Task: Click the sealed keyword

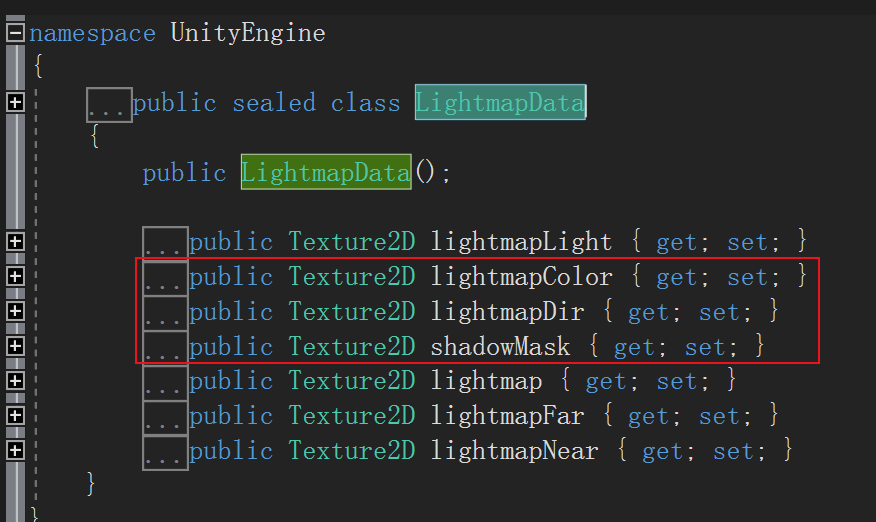Action: pos(274,103)
